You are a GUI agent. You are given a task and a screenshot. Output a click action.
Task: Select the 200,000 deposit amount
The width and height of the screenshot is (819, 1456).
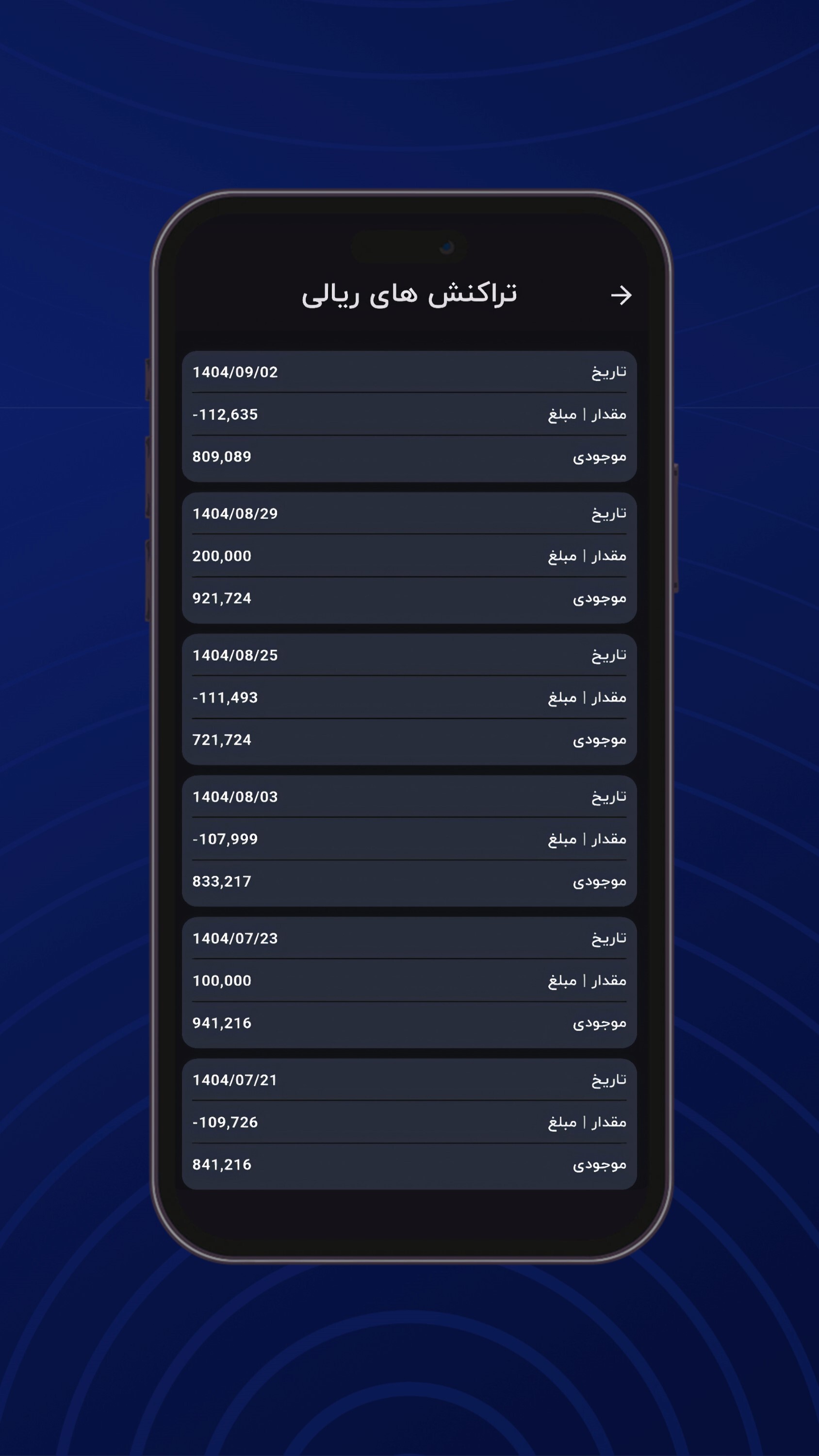(222, 556)
